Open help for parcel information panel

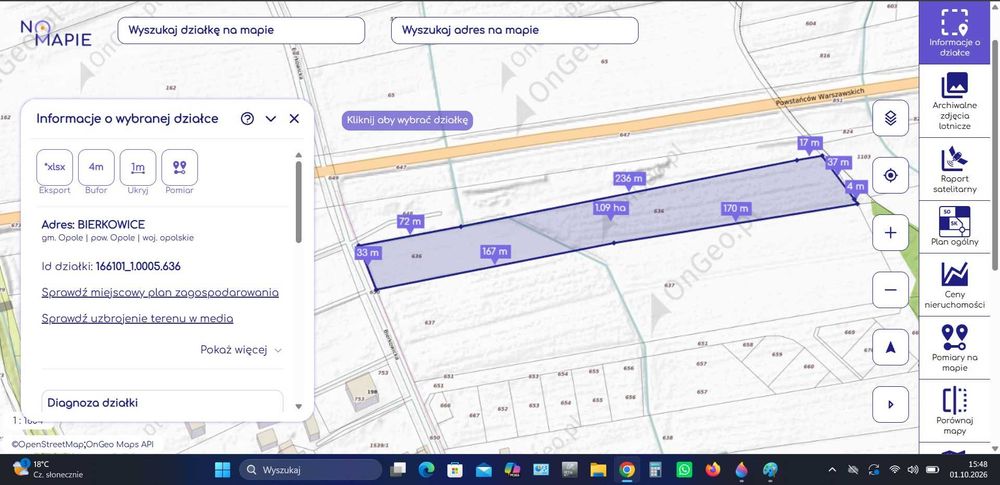point(247,119)
